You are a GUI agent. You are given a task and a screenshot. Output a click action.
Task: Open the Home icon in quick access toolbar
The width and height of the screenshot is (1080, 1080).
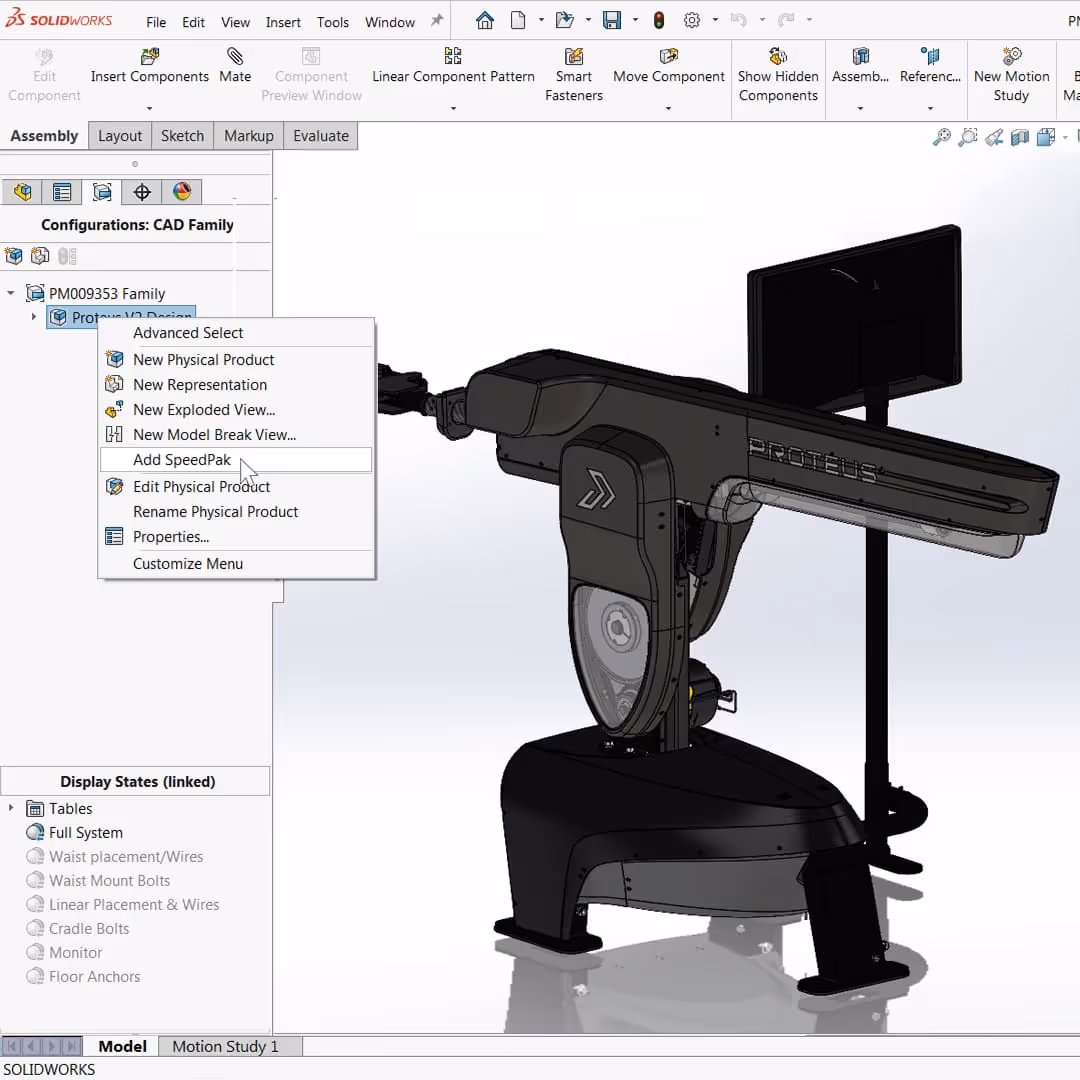click(485, 21)
